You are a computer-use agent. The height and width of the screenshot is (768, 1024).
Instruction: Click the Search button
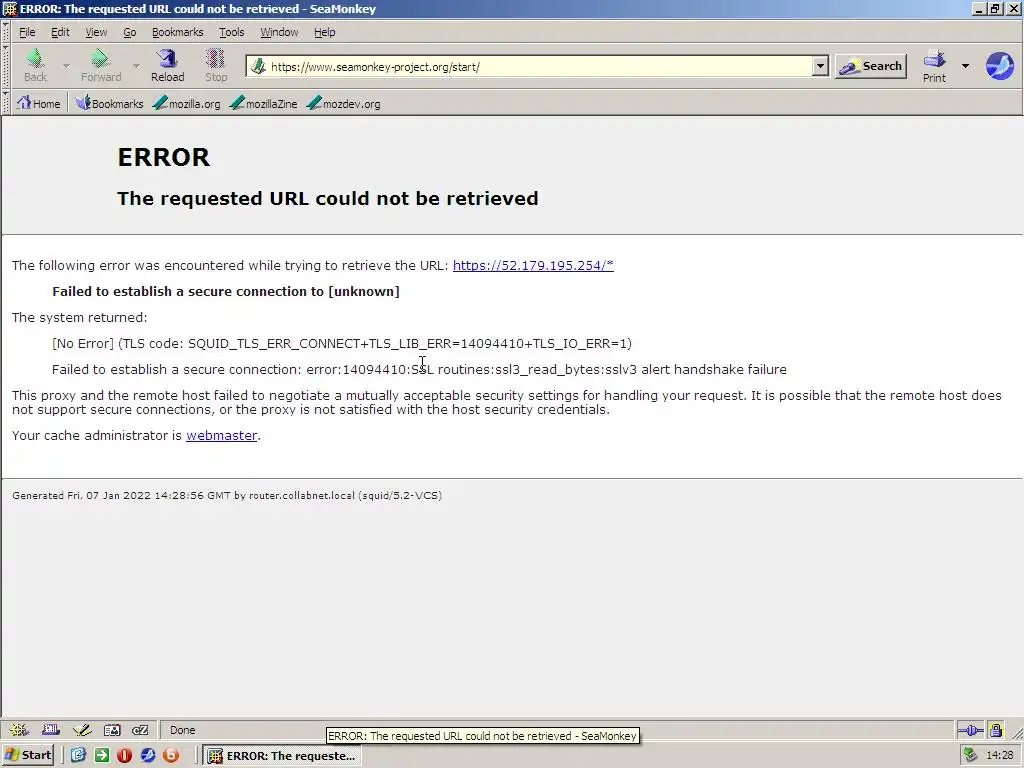[x=871, y=66]
